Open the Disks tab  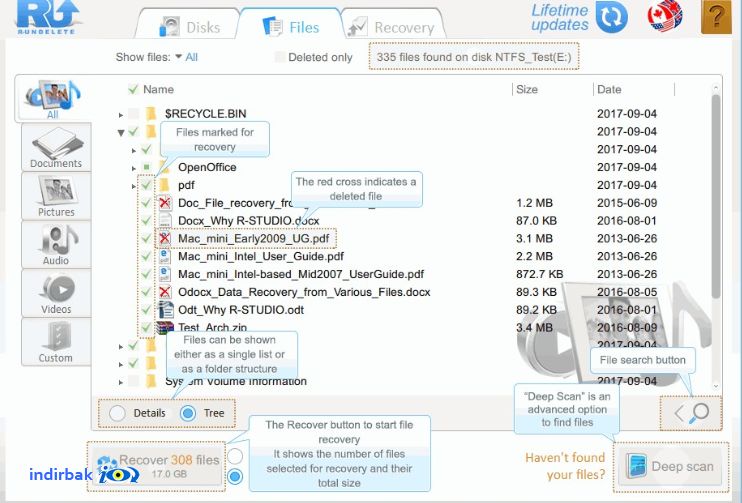coord(189,26)
